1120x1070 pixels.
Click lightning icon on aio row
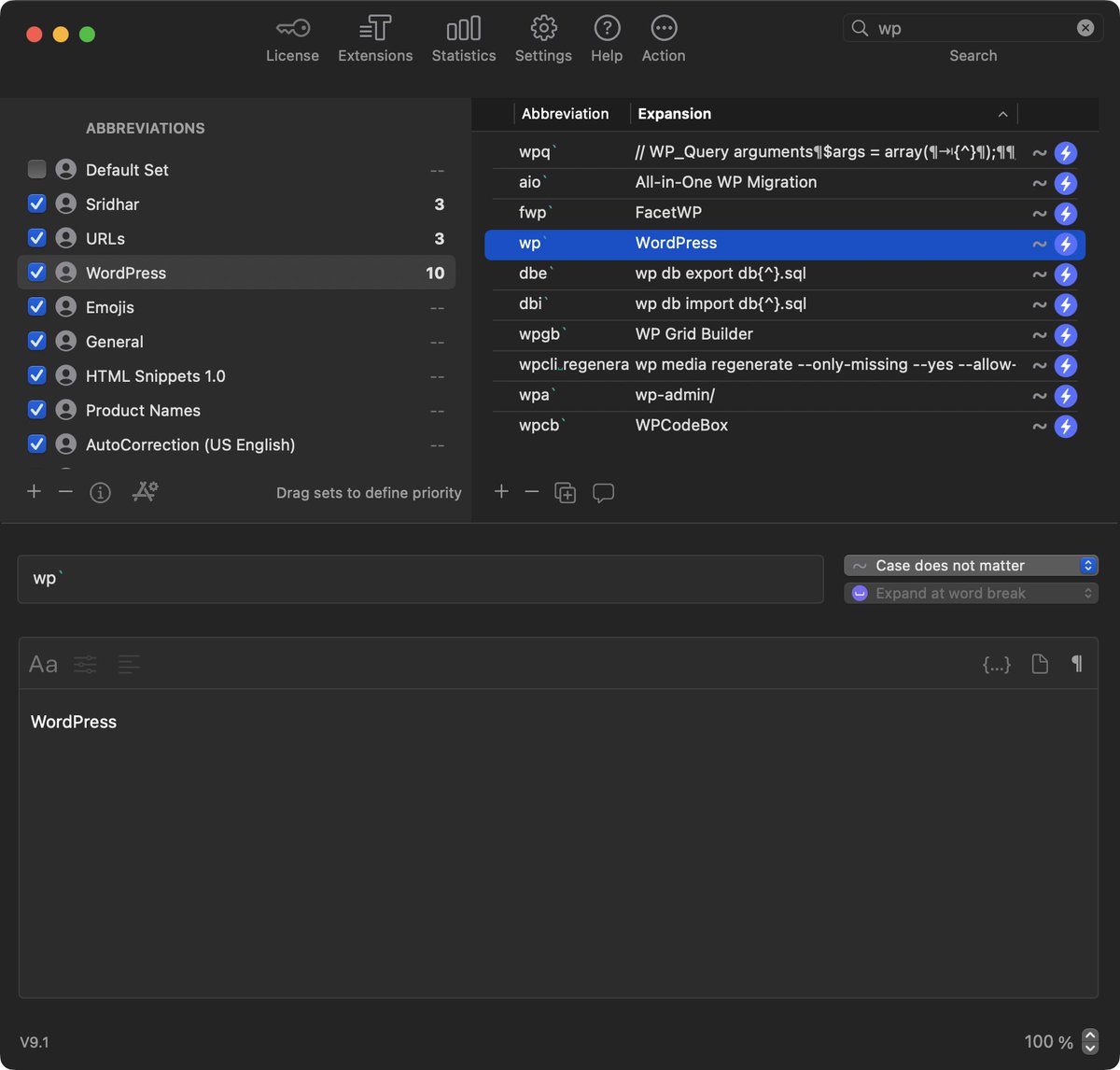click(x=1066, y=184)
